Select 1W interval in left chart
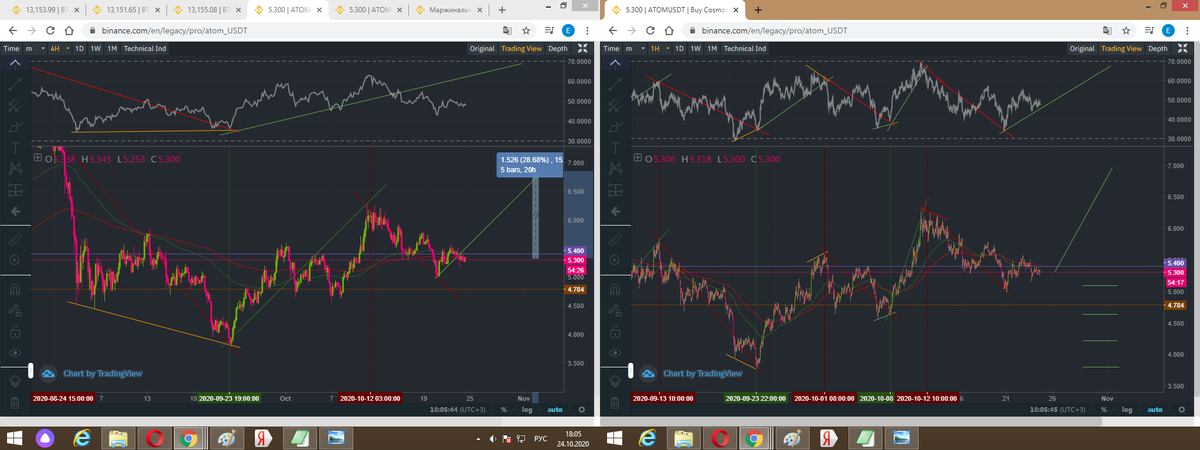The image size is (1200, 450). coord(96,48)
